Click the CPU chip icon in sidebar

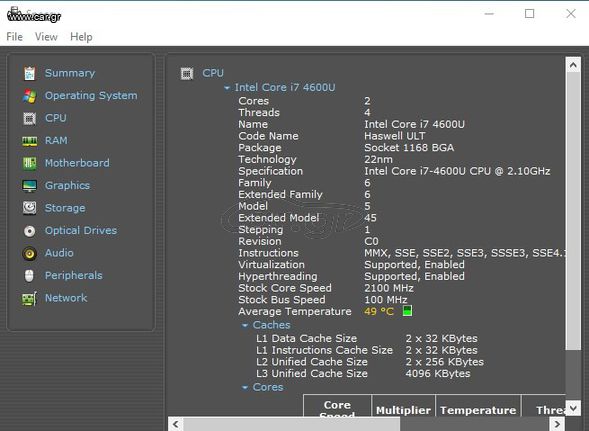tap(29, 118)
